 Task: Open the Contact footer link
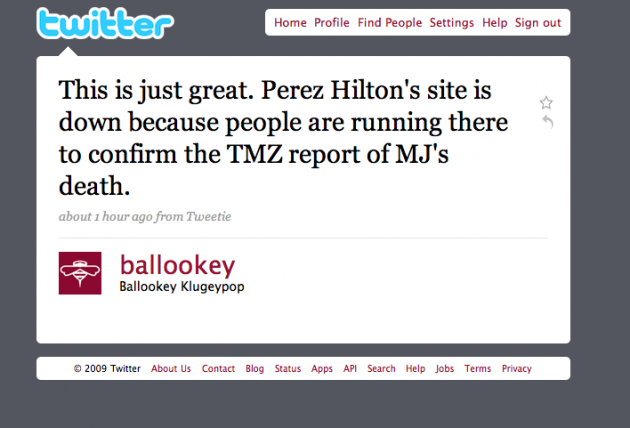[x=218, y=369]
